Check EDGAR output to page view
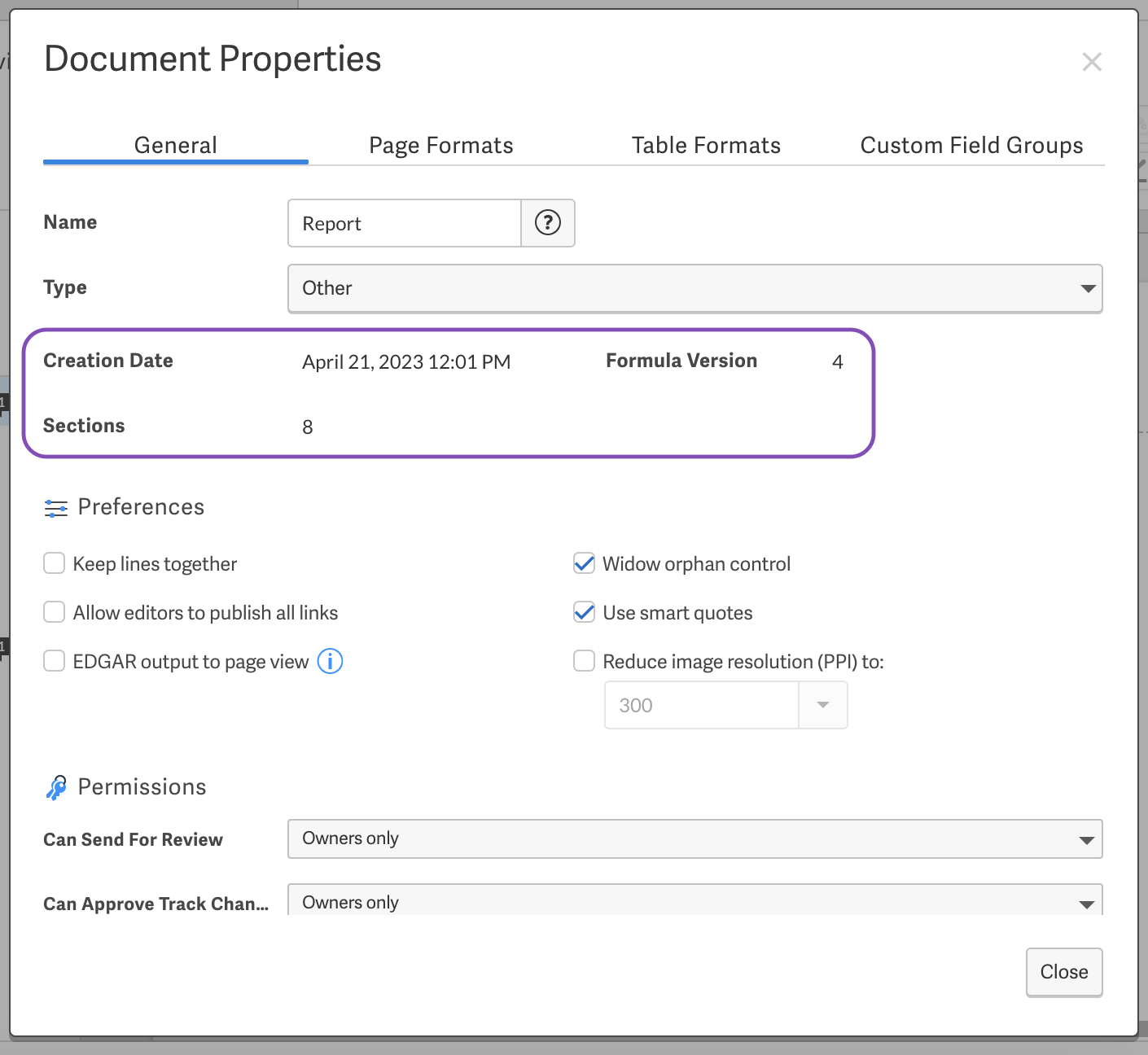 click(x=55, y=661)
